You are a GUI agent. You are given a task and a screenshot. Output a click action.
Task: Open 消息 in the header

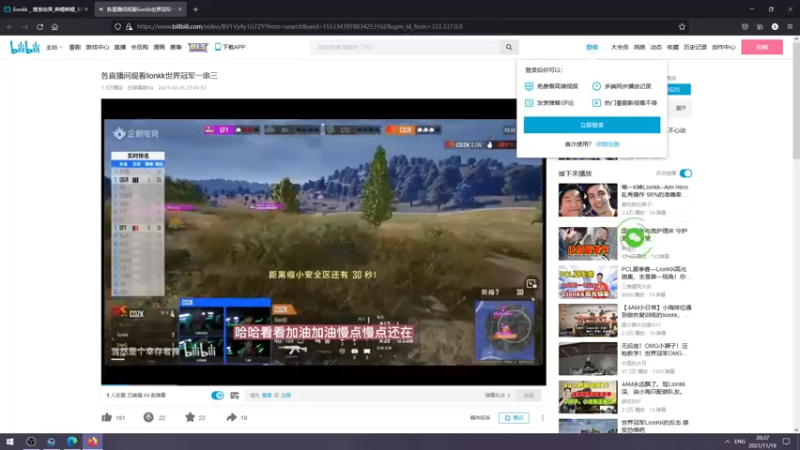639,47
